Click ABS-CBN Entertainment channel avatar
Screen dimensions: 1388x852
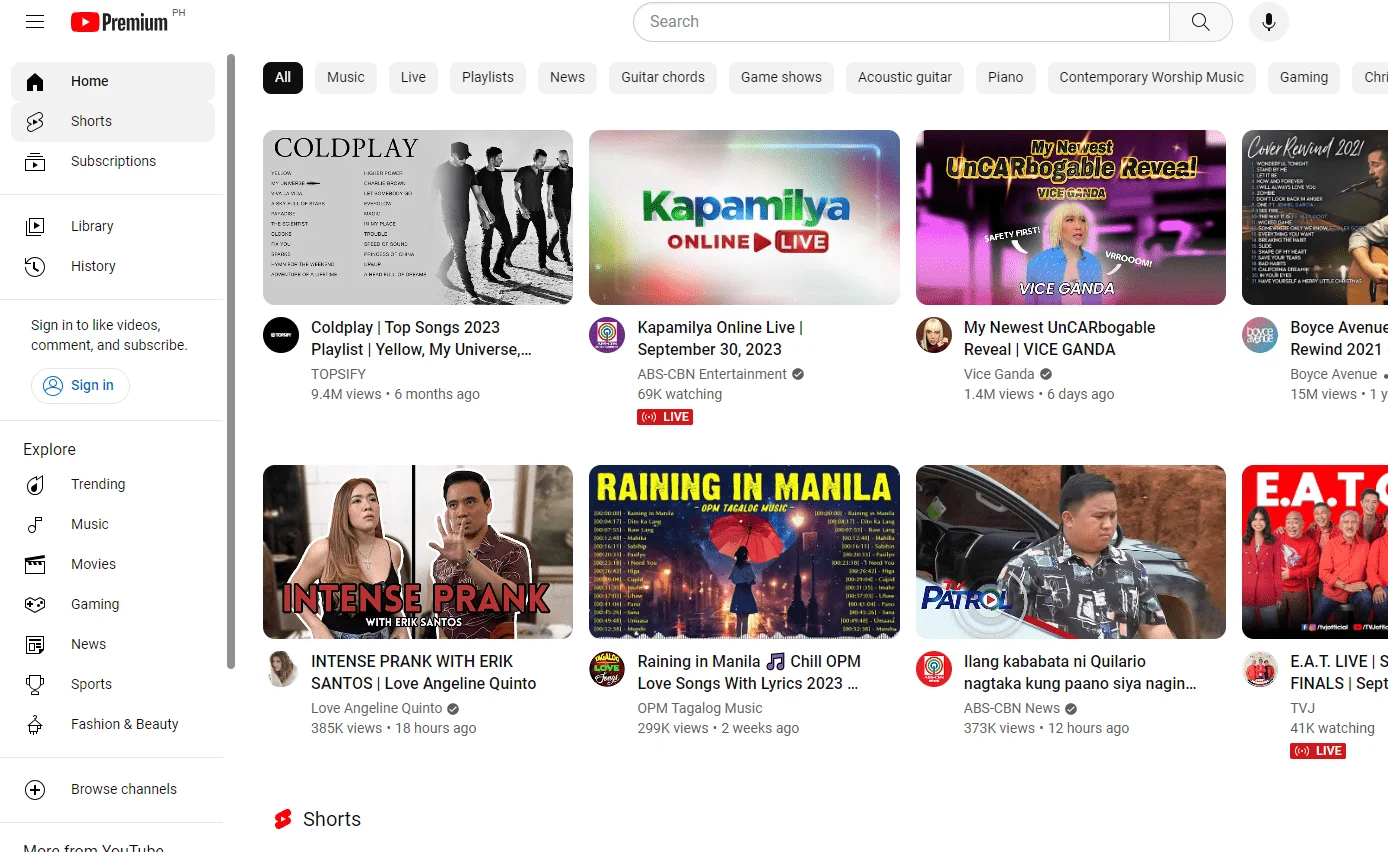(607, 335)
